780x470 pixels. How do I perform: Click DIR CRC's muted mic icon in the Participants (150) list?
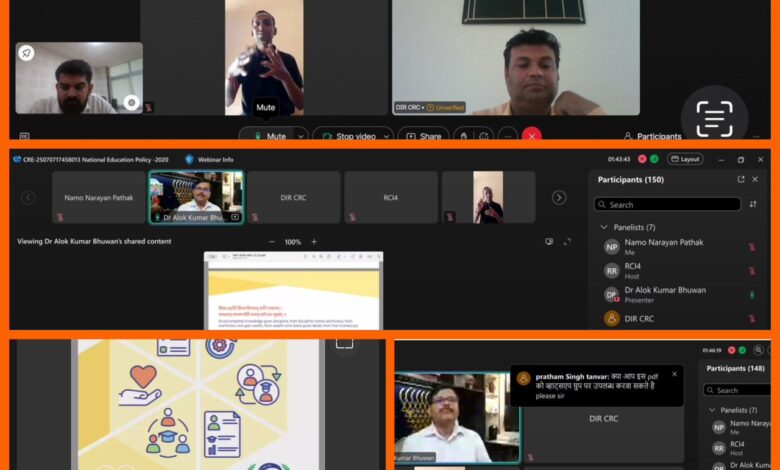tap(752, 318)
